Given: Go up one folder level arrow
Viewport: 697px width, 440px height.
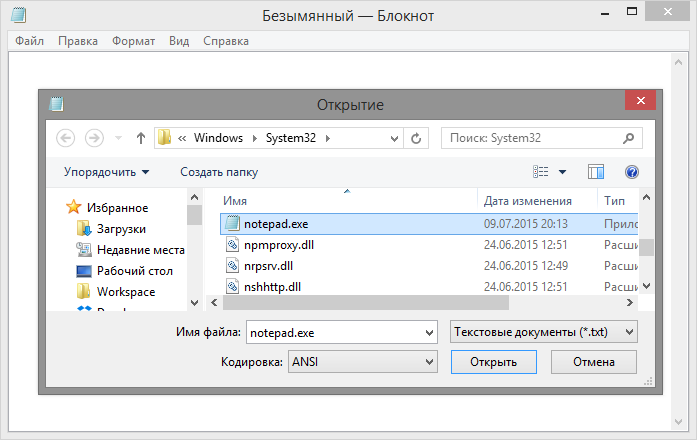Looking at the screenshot, I should coord(141,138).
